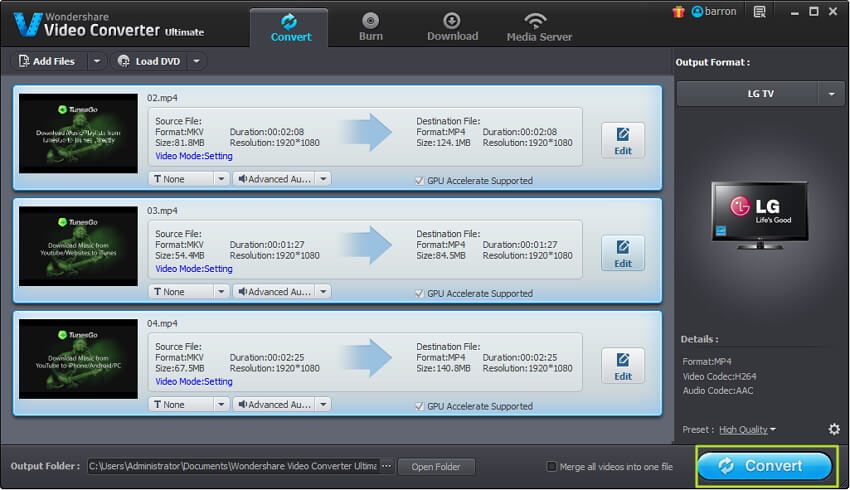Minimize the Video Converter window
Viewport: 850px width, 490px height.
click(x=794, y=12)
